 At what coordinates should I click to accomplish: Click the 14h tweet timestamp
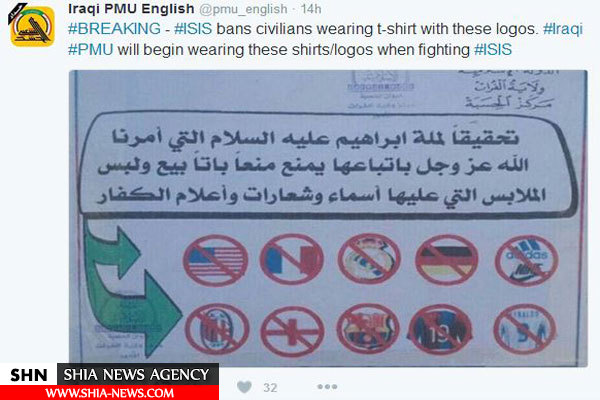[x=311, y=9]
